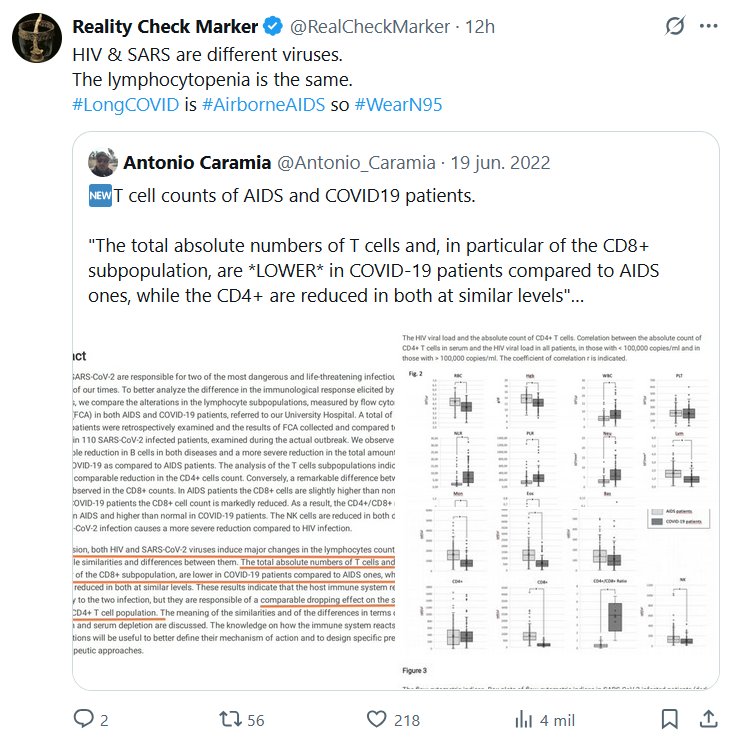Click the blue verified checkmark badge
This screenshot has height=744, width=740.
274,27
